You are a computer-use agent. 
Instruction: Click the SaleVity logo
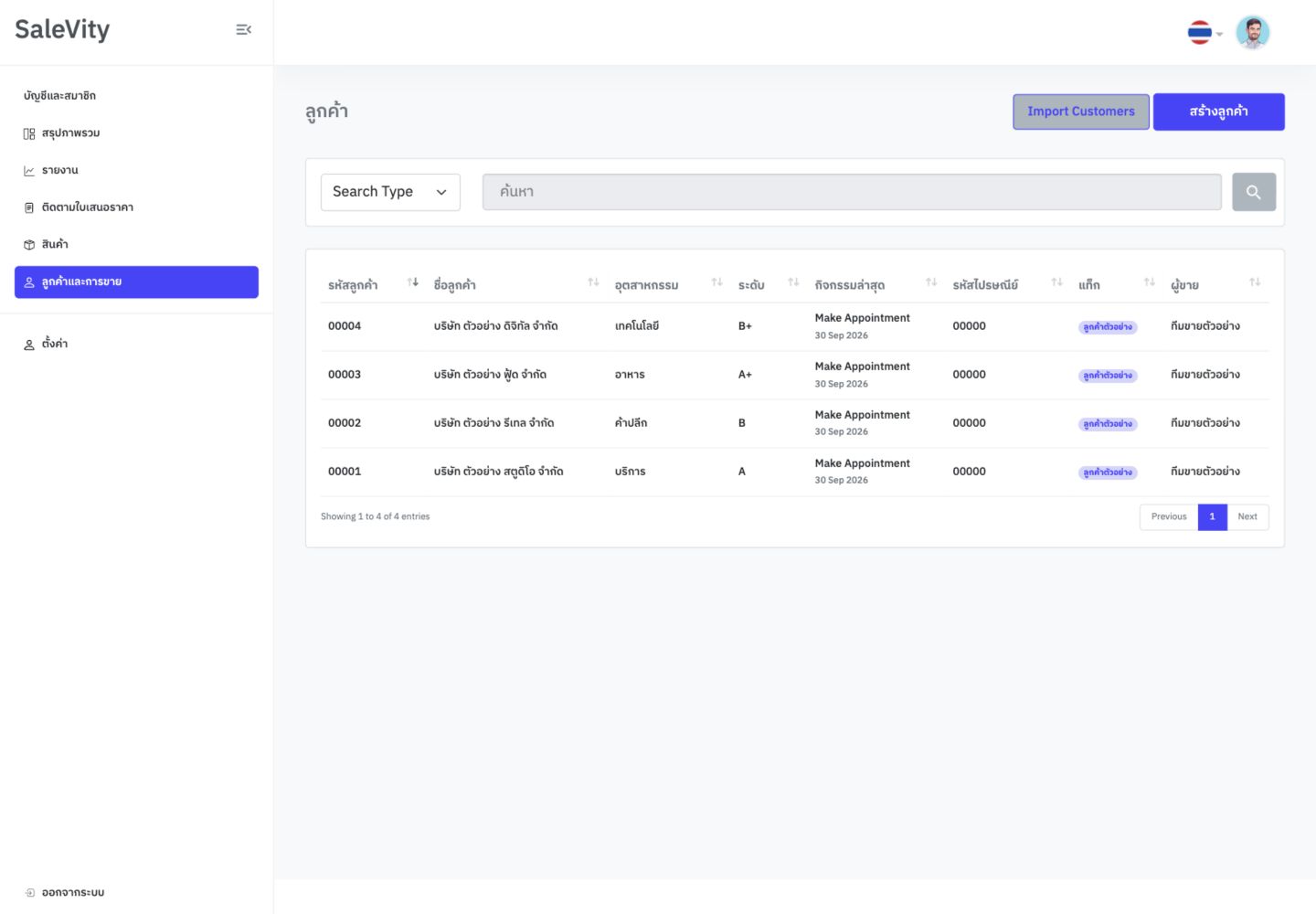pyautogui.click(x=62, y=29)
